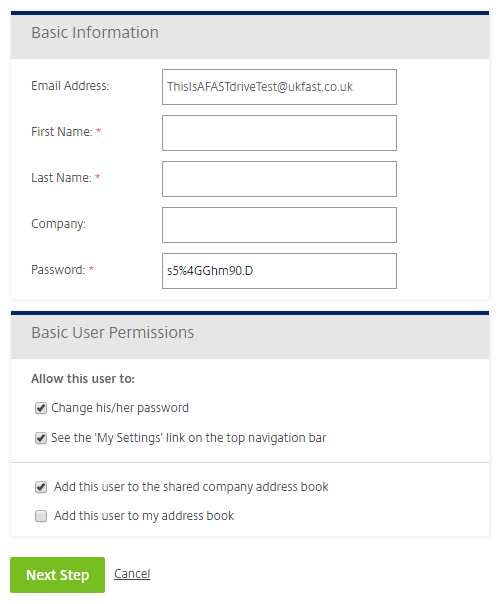Click the red asterisk beside Password label
The width and height of the screenshot is (501, 604).
(91, 268)
